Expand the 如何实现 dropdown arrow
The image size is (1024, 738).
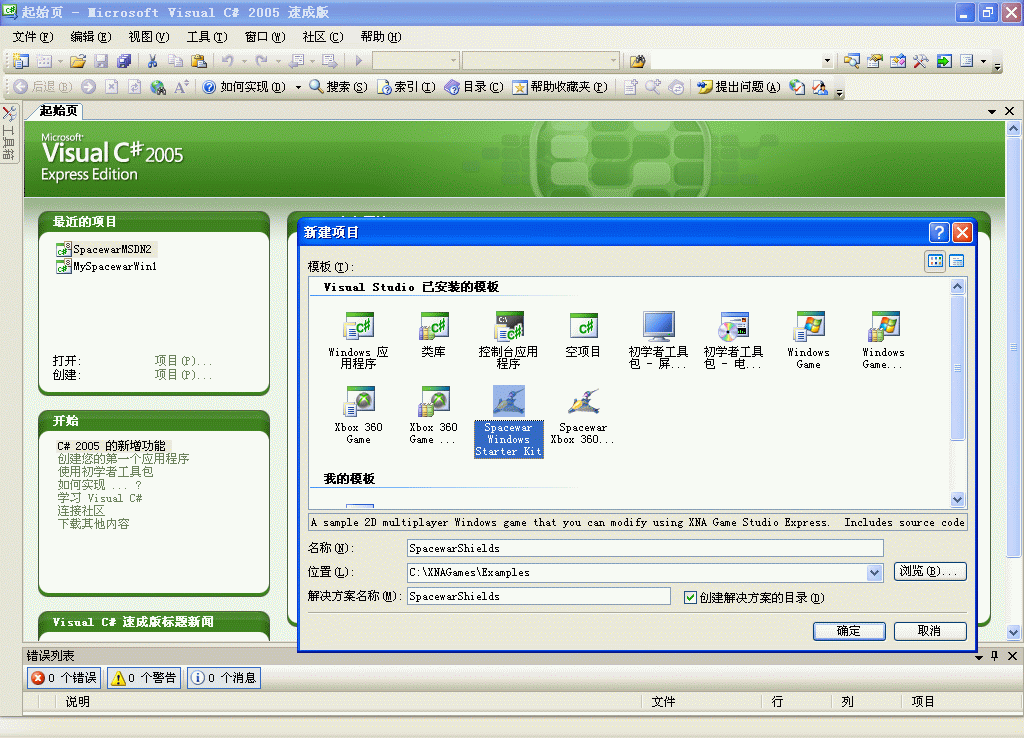point(298,87)
